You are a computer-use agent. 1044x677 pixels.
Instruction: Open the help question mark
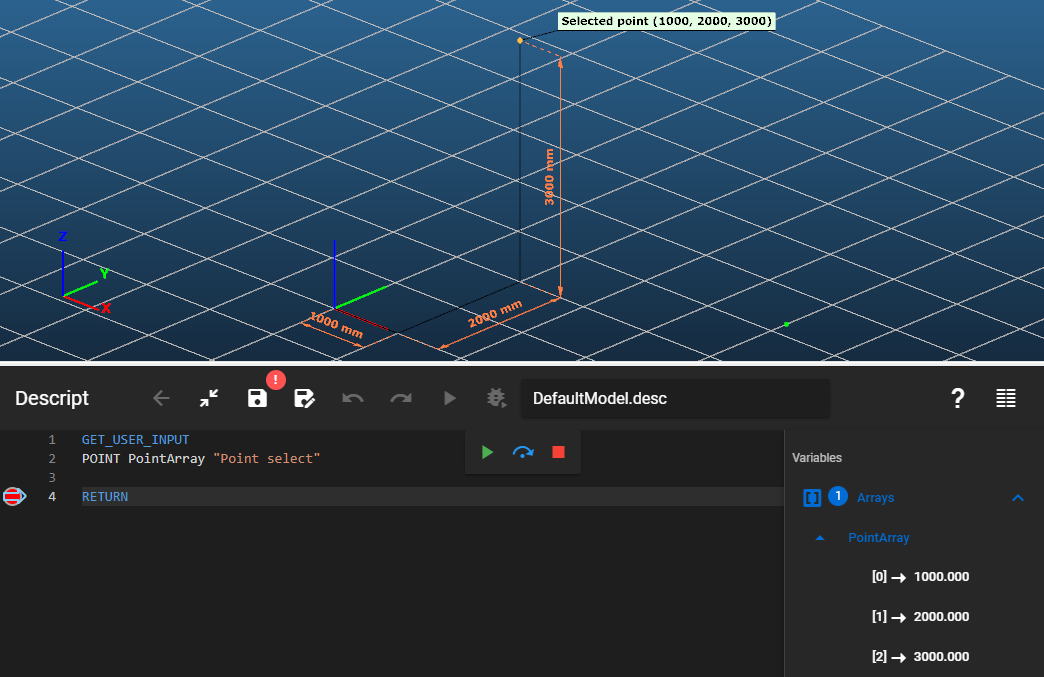957,398
